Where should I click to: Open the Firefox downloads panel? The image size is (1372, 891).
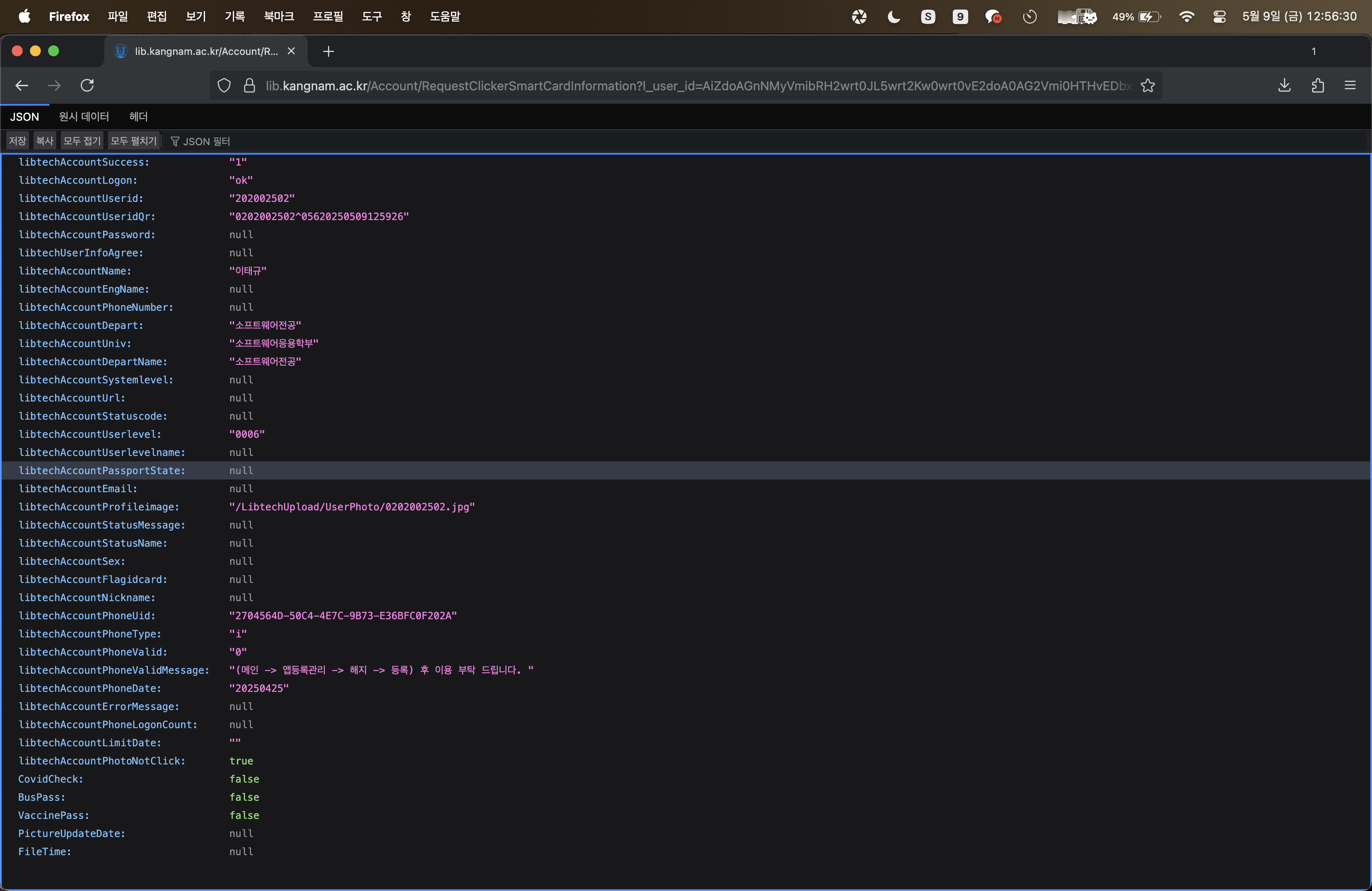(x=1284, y=86)
